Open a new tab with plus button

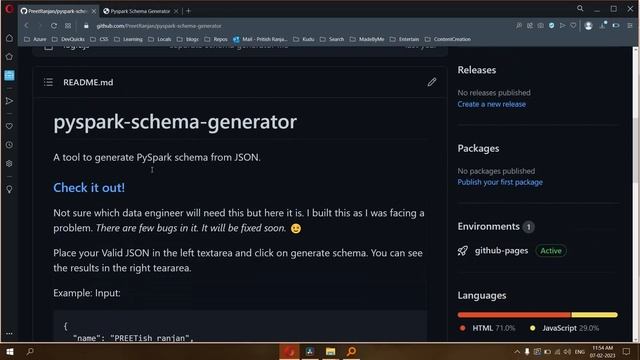[188, 11]
